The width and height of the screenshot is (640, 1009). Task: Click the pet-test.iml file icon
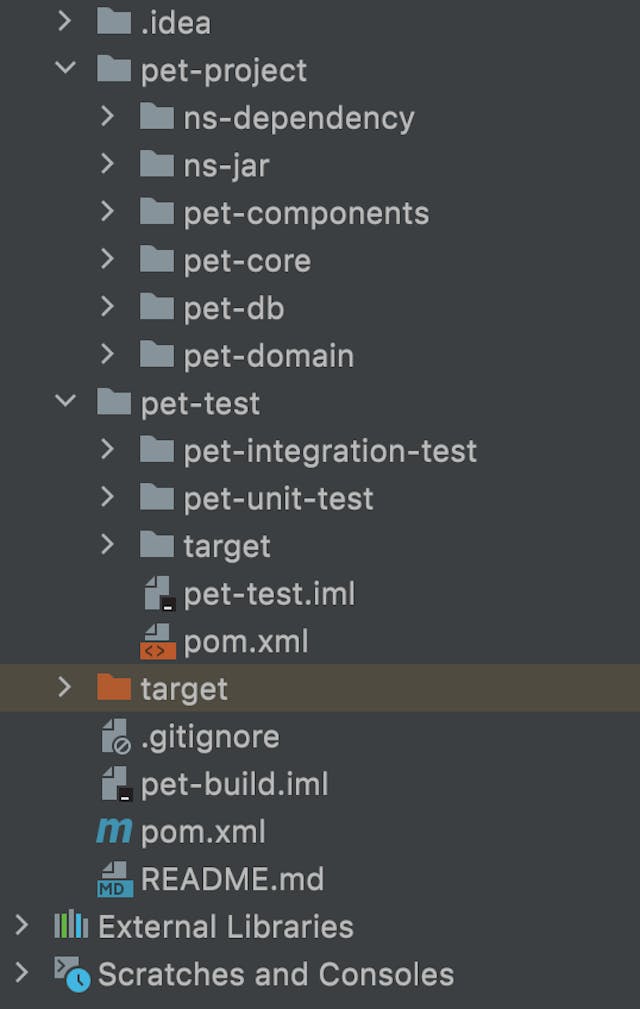(158, 594)
